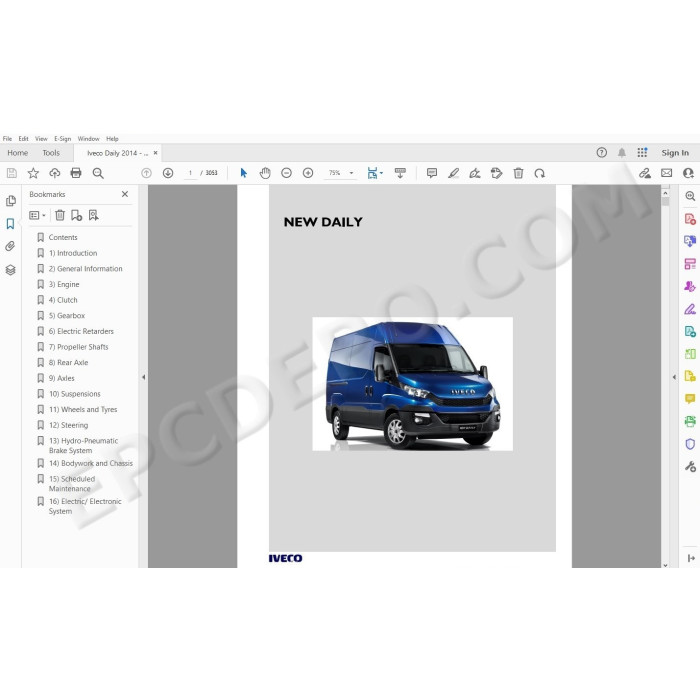Print the document using the printer icon

[x=76, y=173]
